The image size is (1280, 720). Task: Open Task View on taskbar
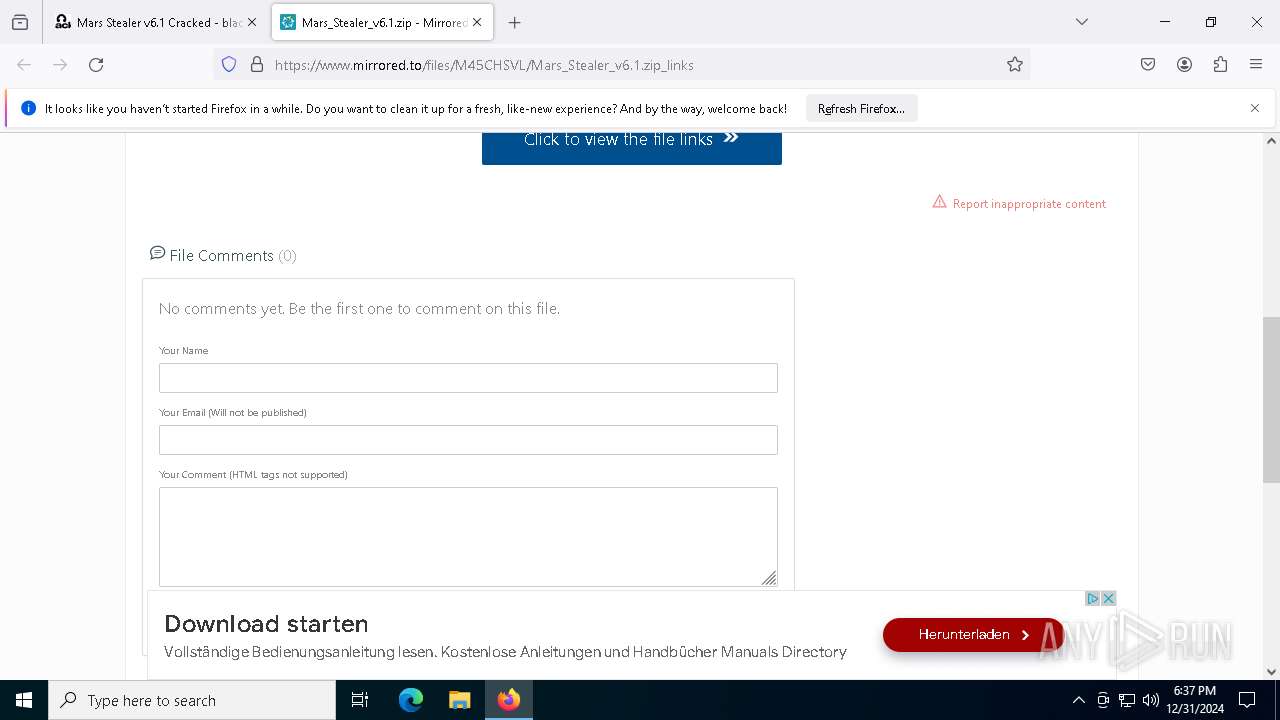[360, 700]
